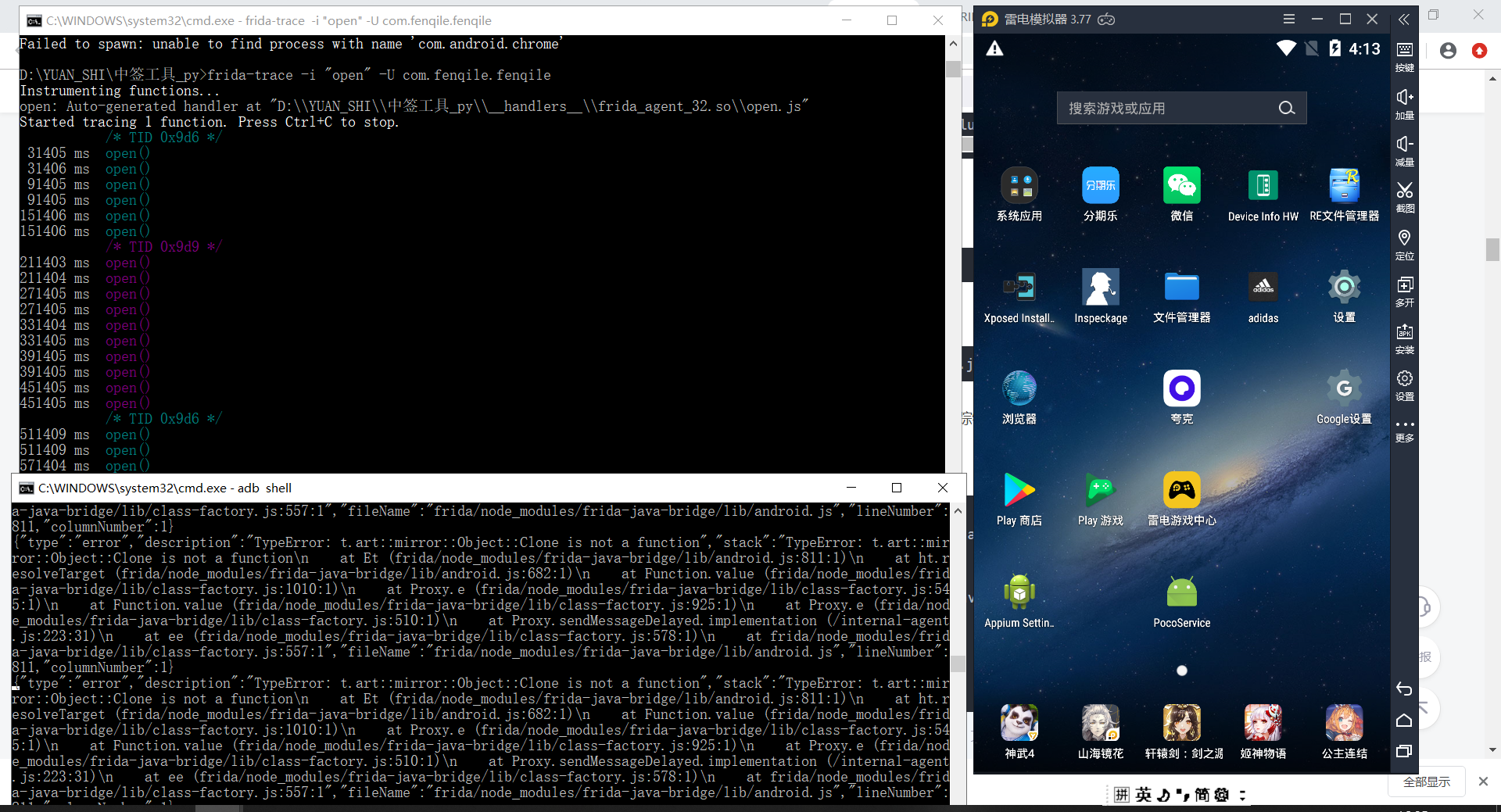Open Device Info HW app
The height and width of the screenshot is (812, 1501).
click(1263, 195)
